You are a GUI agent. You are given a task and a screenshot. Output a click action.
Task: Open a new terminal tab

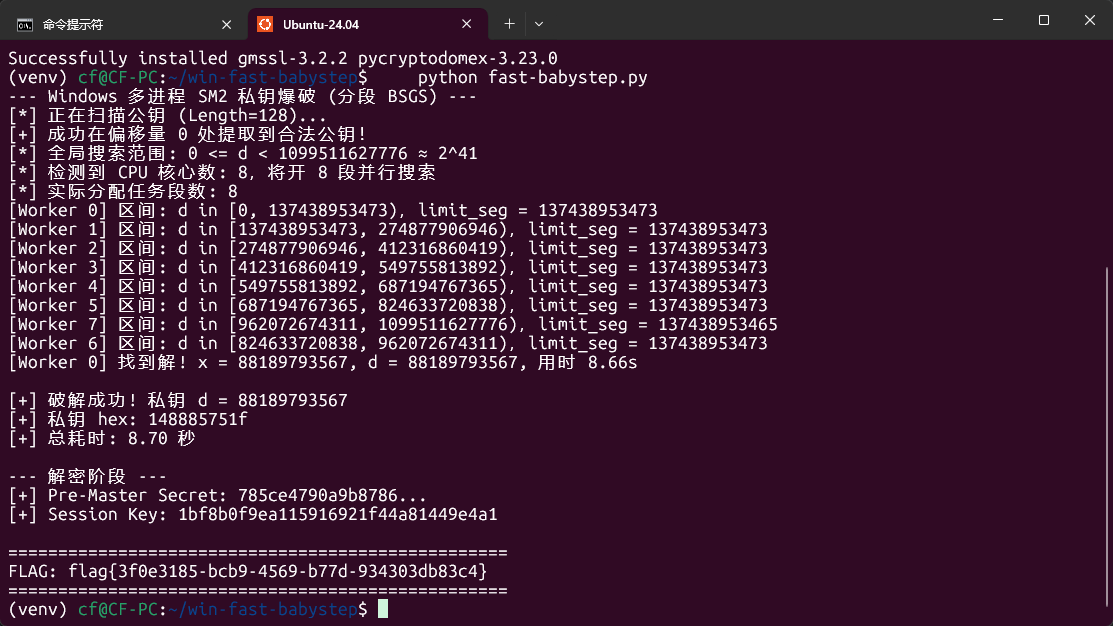[509, 24]
